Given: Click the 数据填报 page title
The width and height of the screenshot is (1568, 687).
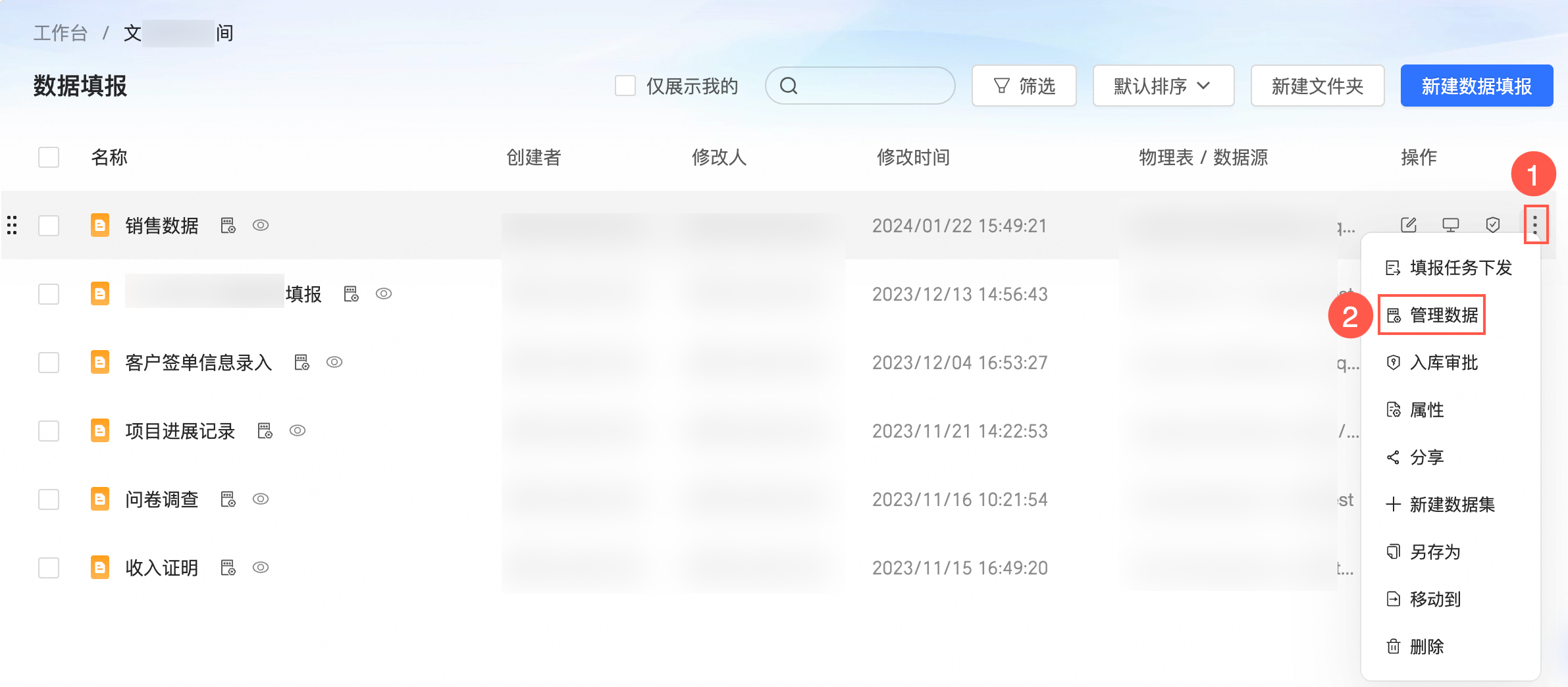Looking at the screenshot, I should (x=80, y=86).
